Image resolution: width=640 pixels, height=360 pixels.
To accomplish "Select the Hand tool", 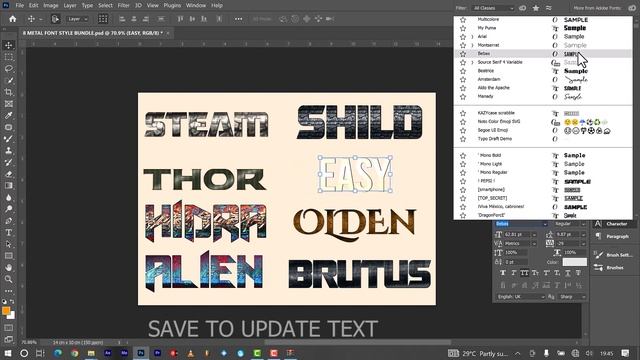I will [9, 268].
